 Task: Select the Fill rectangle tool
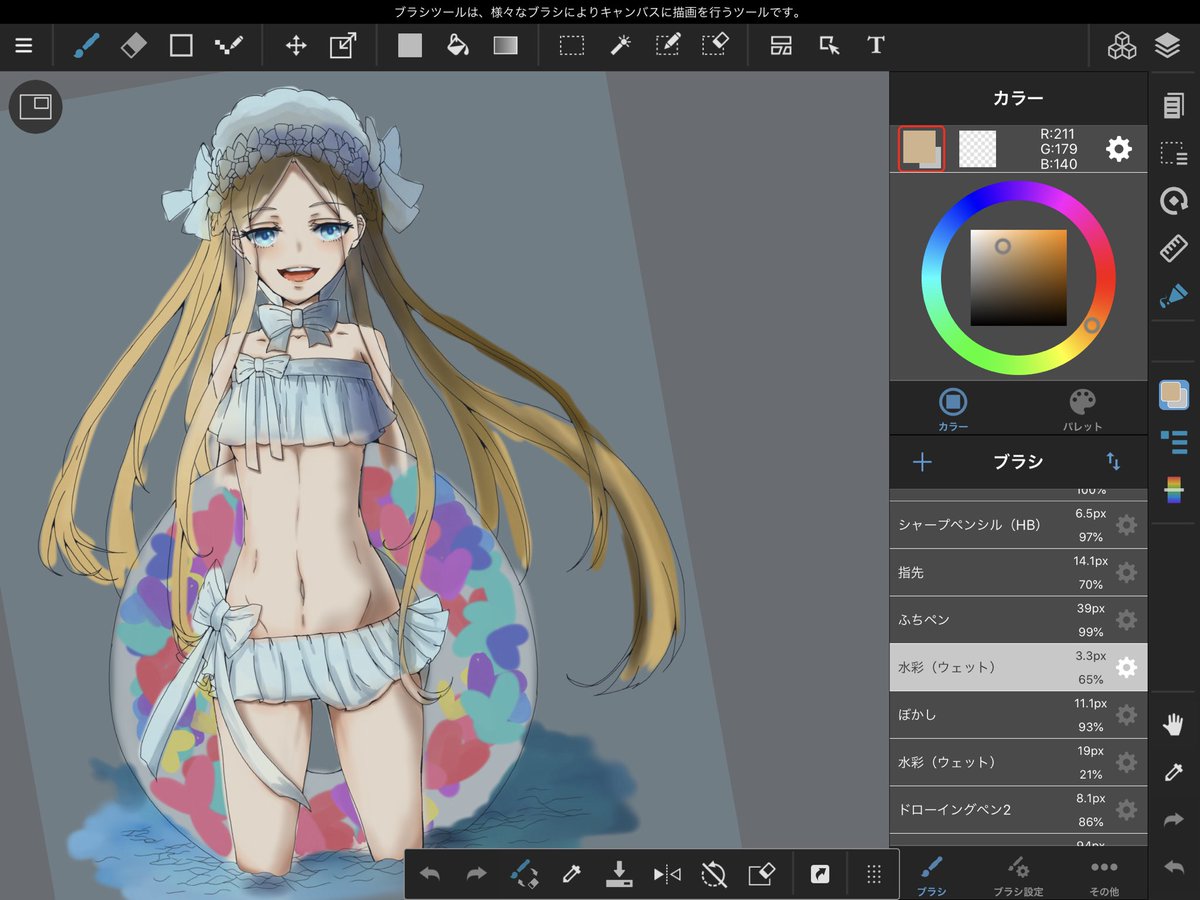pyautogui.click(x=410, y=46)
